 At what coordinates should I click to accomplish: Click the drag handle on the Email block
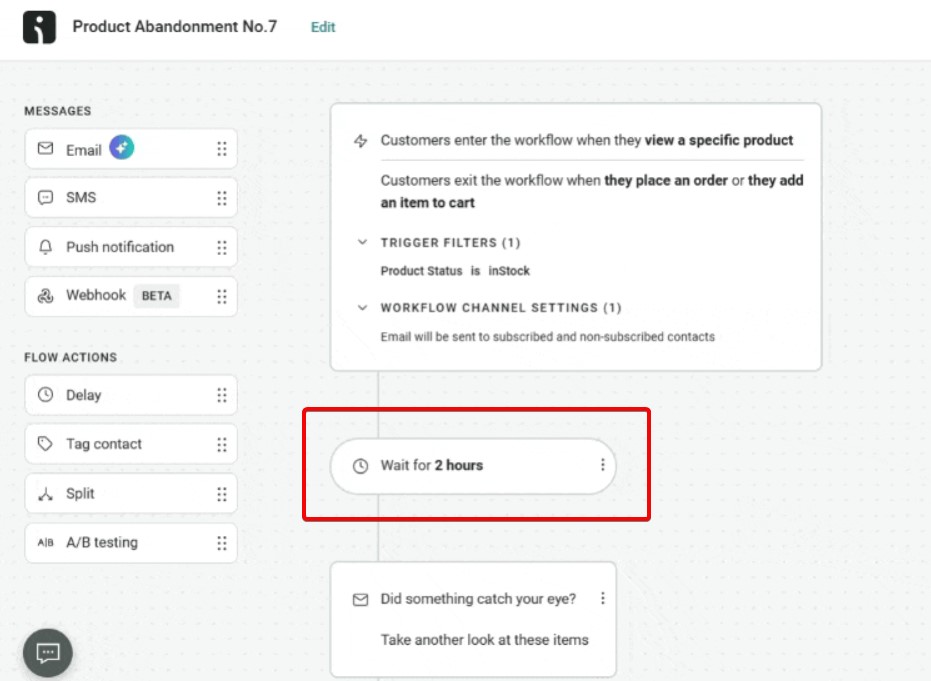221,147
